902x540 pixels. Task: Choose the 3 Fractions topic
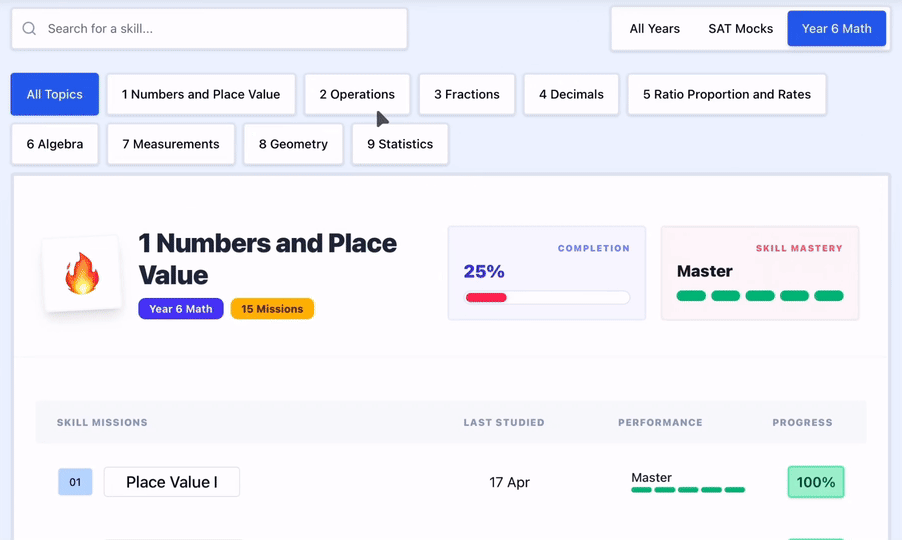click(467, 94)
